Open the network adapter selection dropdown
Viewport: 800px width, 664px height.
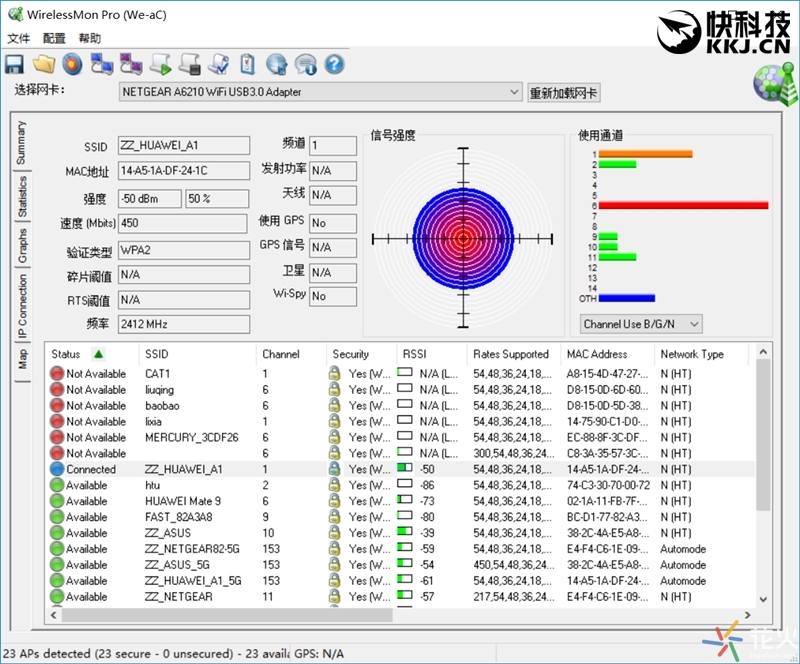pos(320,92)
